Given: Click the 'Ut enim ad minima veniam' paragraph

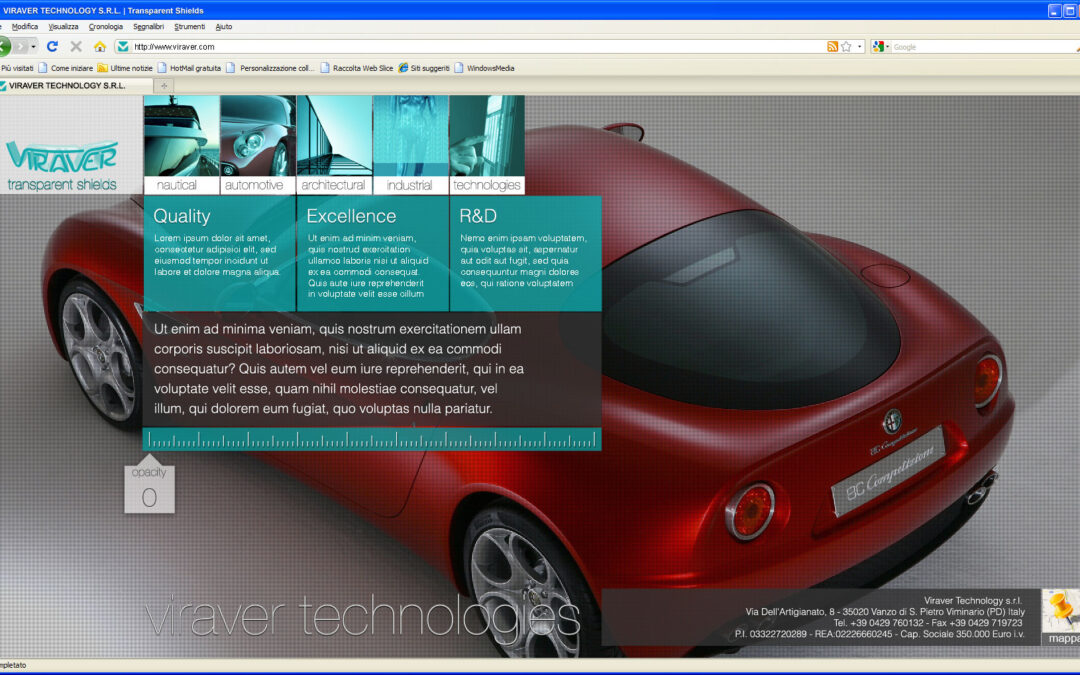Looking at the screenshot, I should (x=339, y=368).
